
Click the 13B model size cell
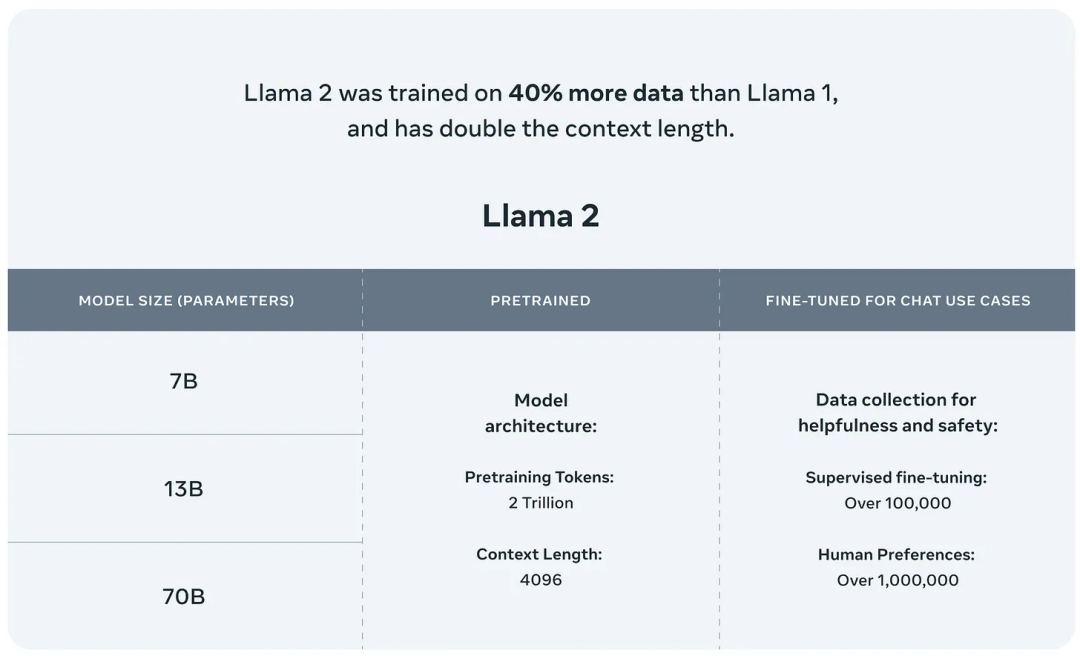[x=184, y=489]
